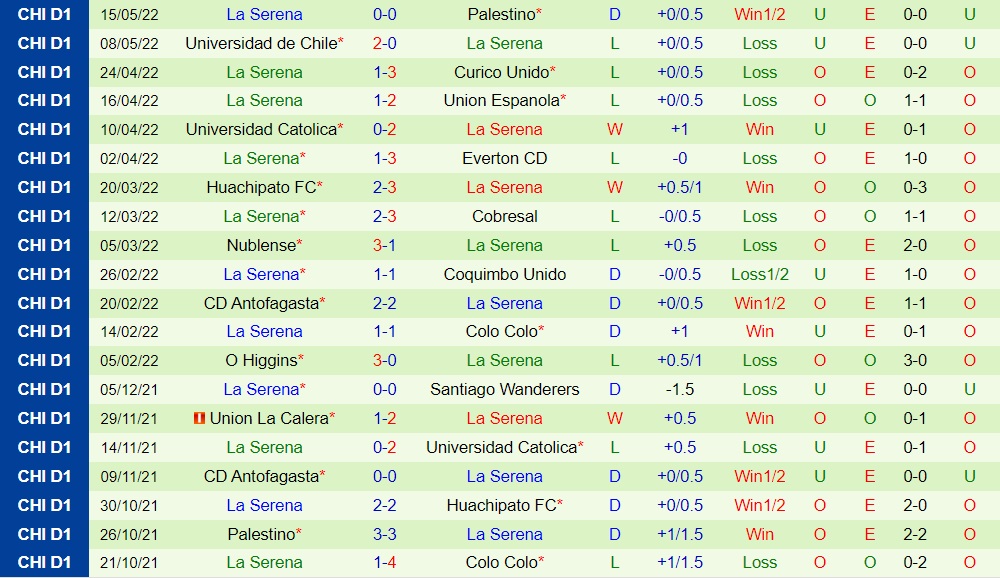1000x578 pixels.
Task: Select the Santiago Wanderers team name
Action: tap(505, 389)
